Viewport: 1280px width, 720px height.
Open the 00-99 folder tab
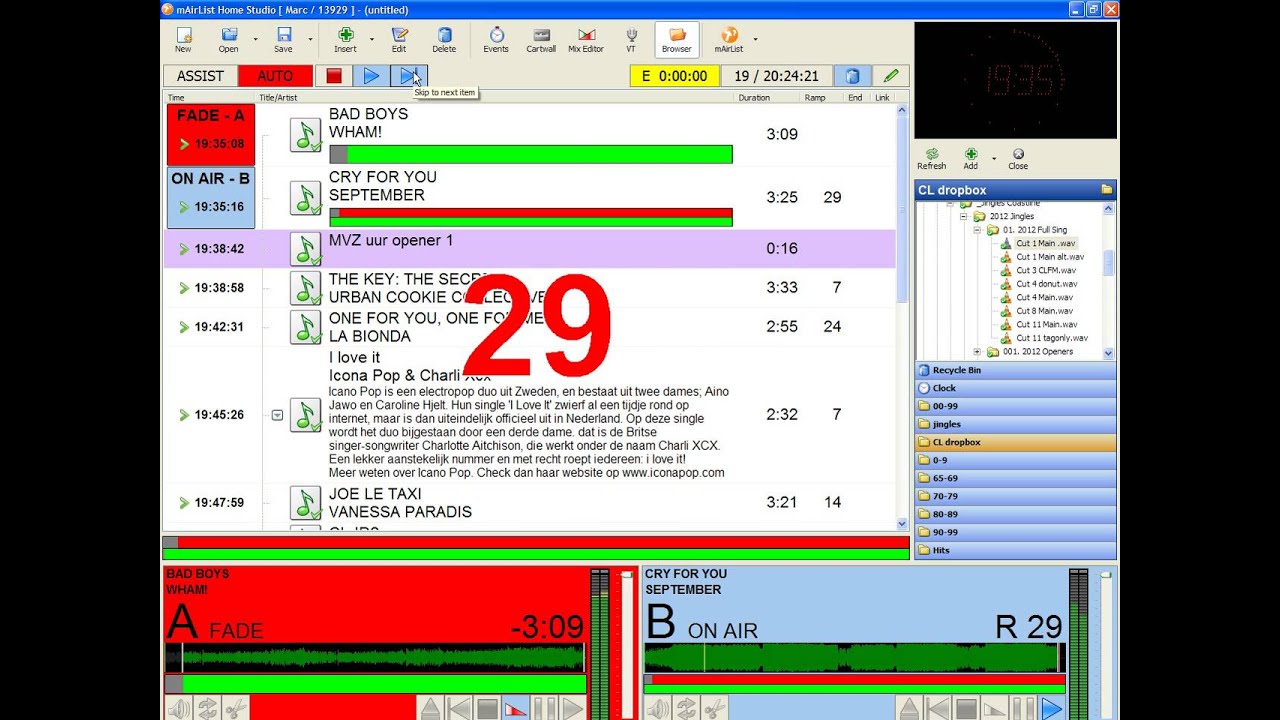click(1015, 406)
